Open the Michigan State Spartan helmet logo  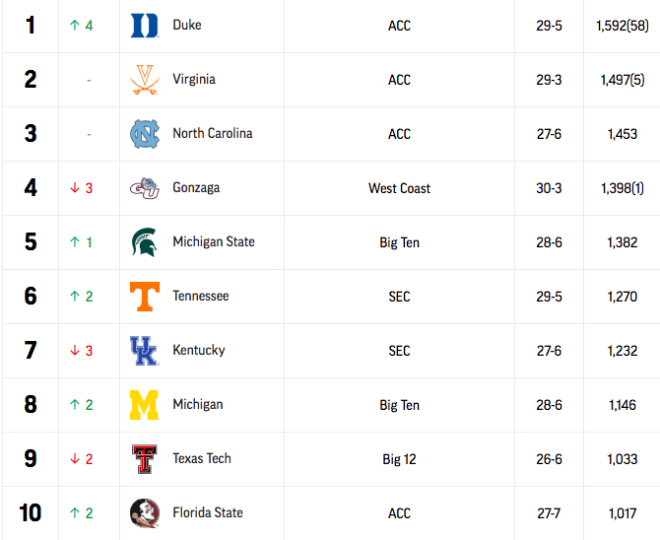coord(144,242)
